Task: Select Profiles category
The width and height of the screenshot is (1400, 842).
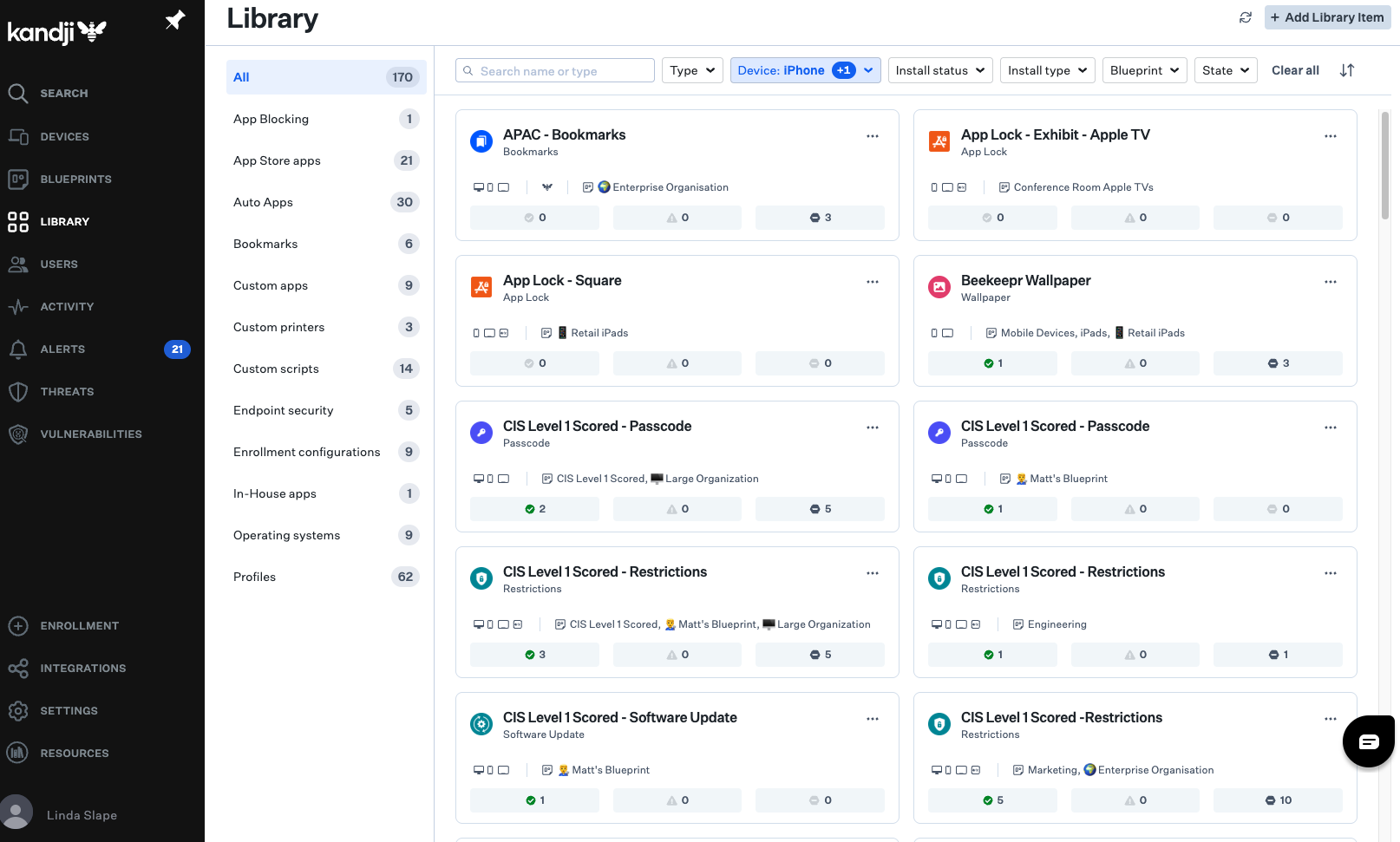Action: pos(326,577)
